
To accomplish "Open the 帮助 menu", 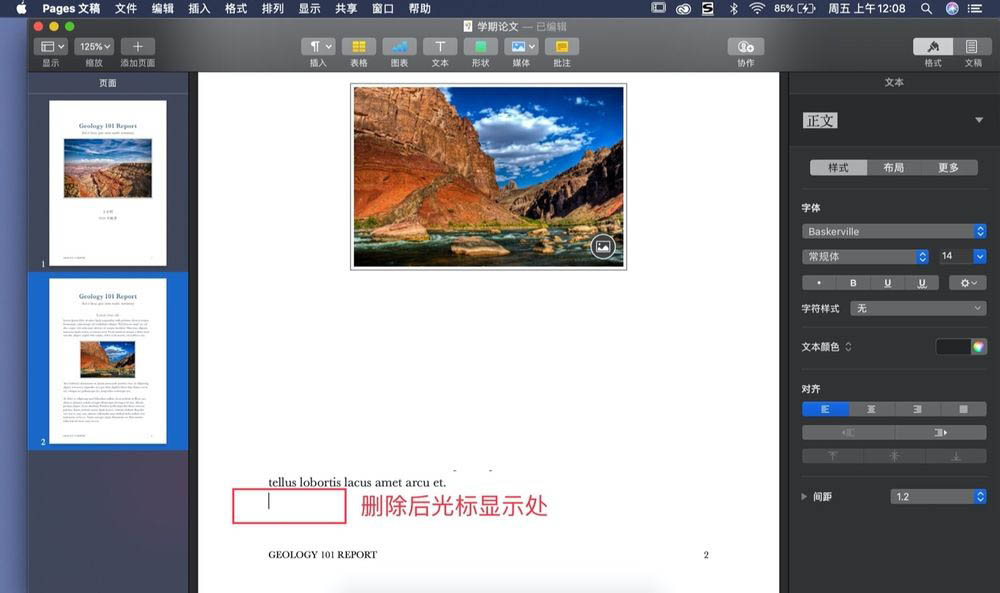I will click(420, 8).
